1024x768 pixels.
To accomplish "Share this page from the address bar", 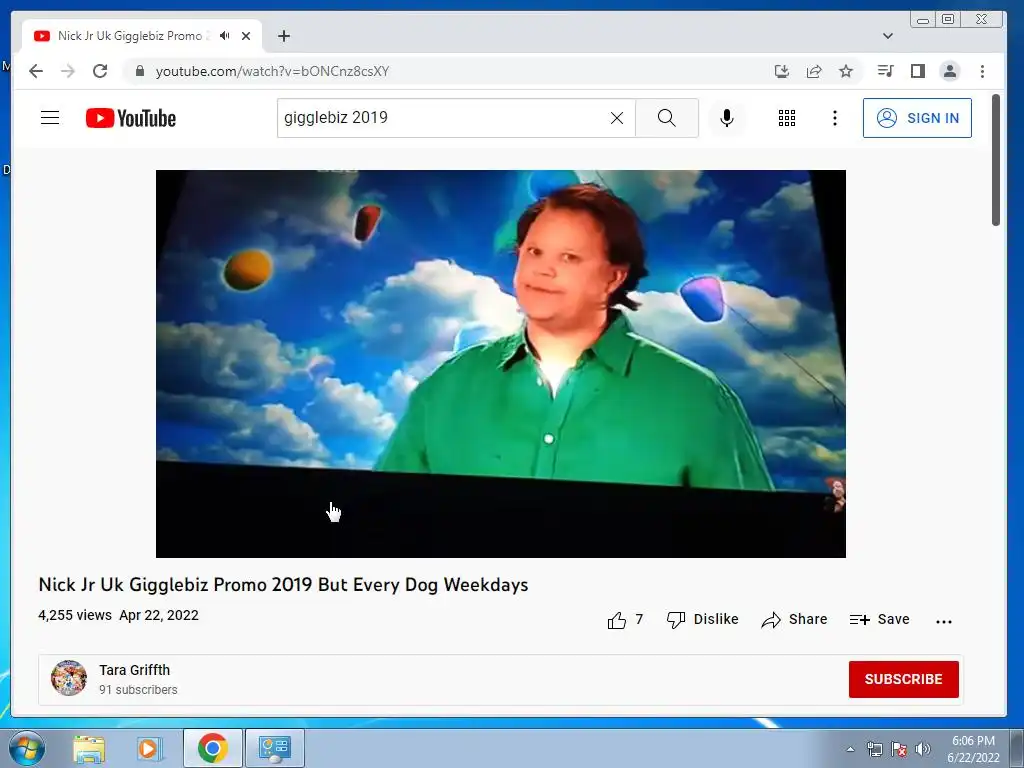I will (x=814, y=71).
